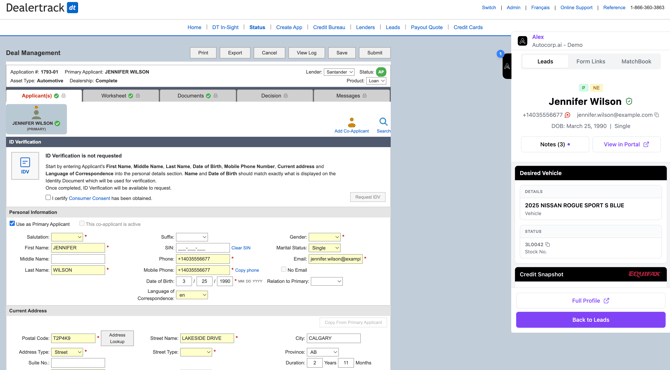The image size is (670, 370).
Task: Click the external link icon on View in Portal
Action: tap(646, 144)
